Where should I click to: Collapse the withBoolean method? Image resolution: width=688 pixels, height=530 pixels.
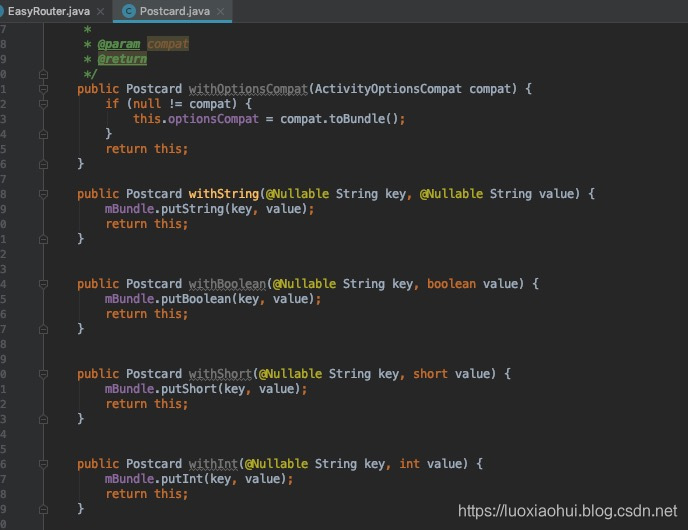pos(43,284)
